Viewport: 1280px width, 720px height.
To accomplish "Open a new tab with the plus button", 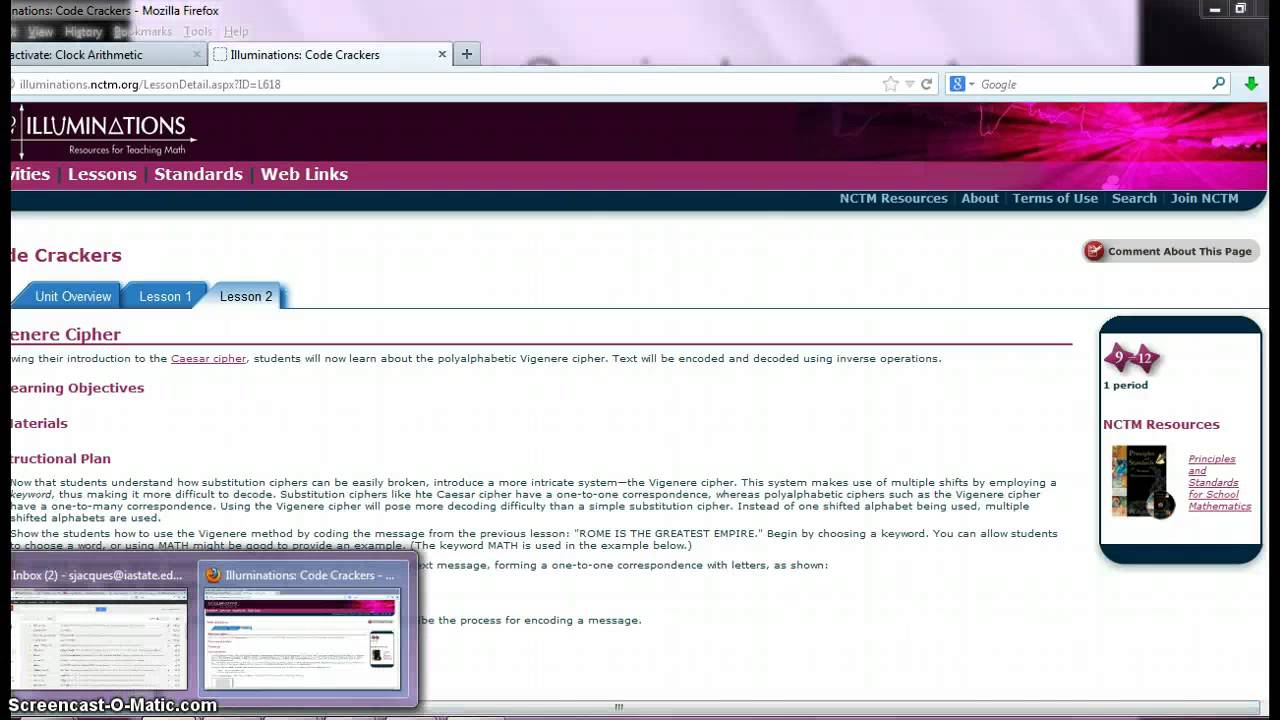I will [x=467, y=54].
